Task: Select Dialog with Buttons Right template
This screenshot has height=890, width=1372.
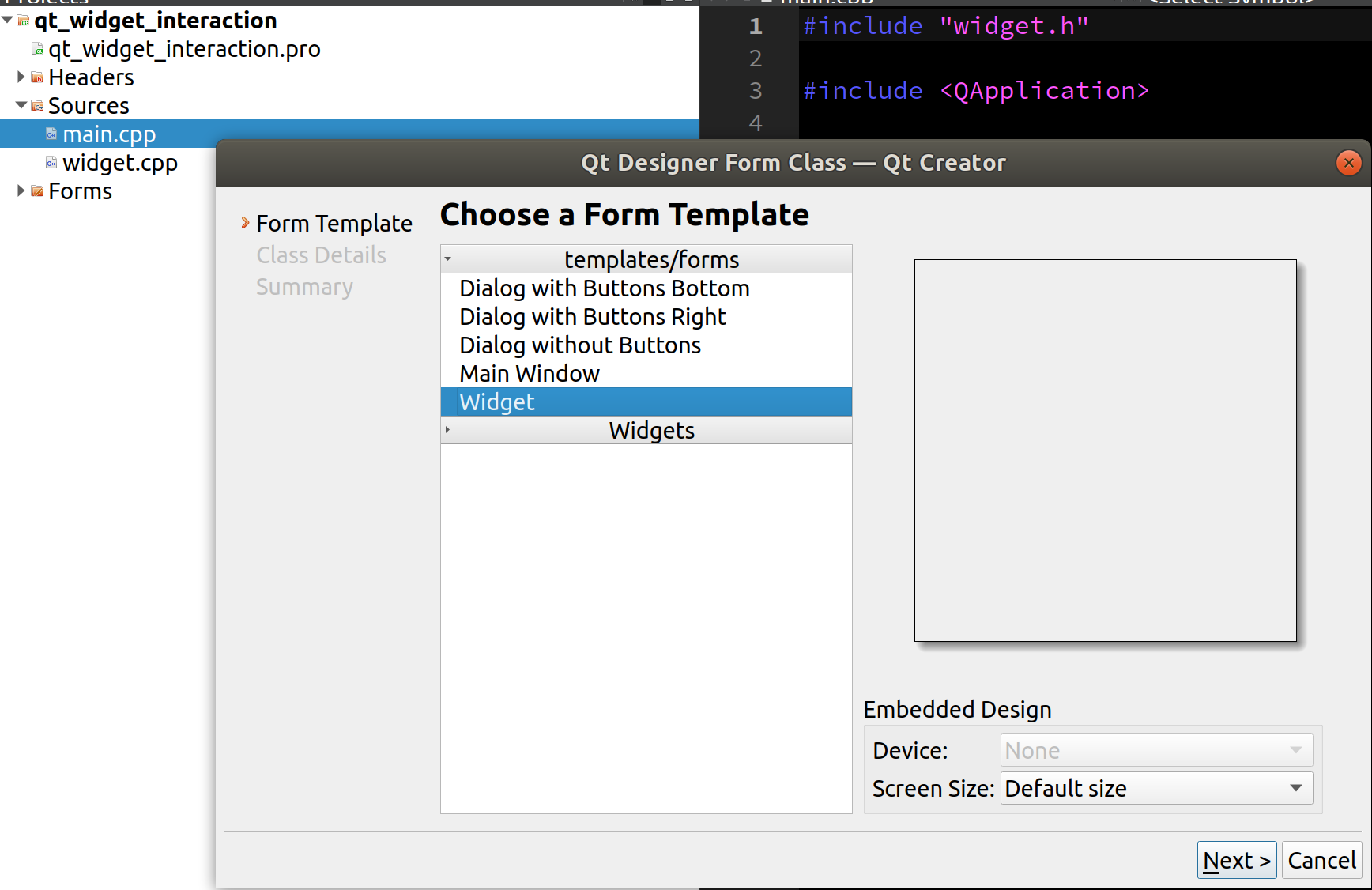Action: tap(646, 316)
